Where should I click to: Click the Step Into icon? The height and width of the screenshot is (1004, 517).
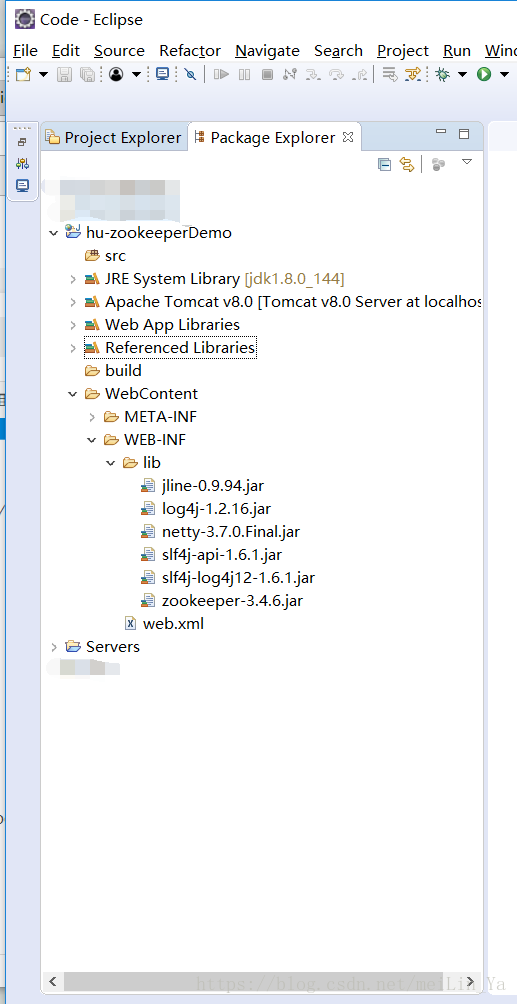coord(313,74)
